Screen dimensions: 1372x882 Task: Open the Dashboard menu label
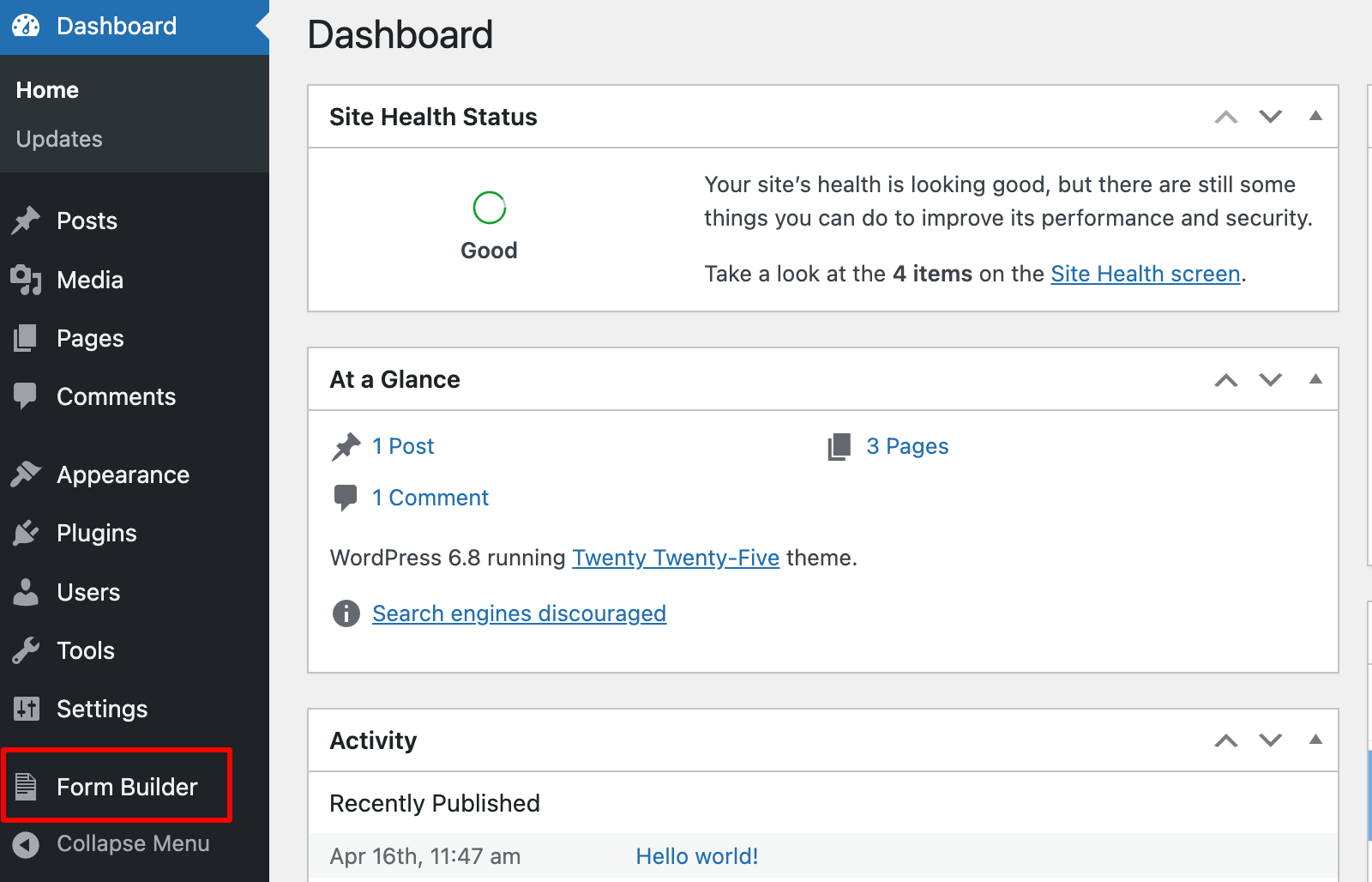(x=117, y=26)
